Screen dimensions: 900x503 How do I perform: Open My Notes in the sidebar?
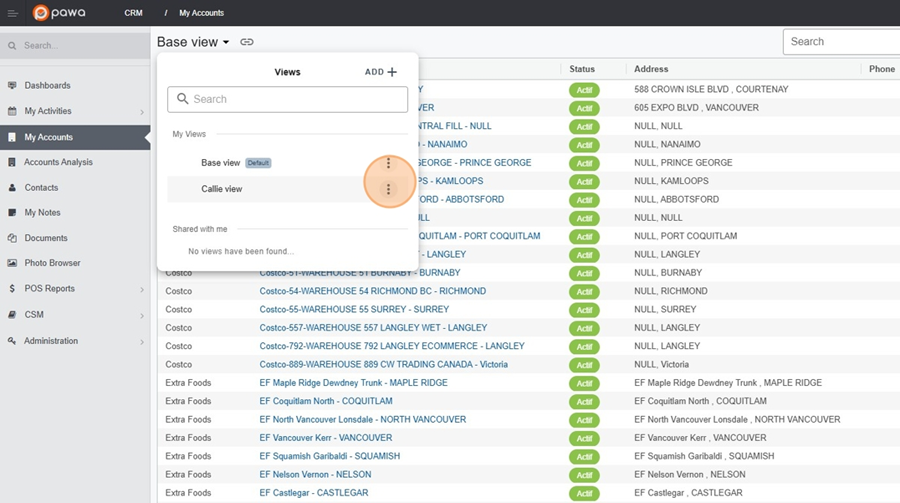[42, 212]
